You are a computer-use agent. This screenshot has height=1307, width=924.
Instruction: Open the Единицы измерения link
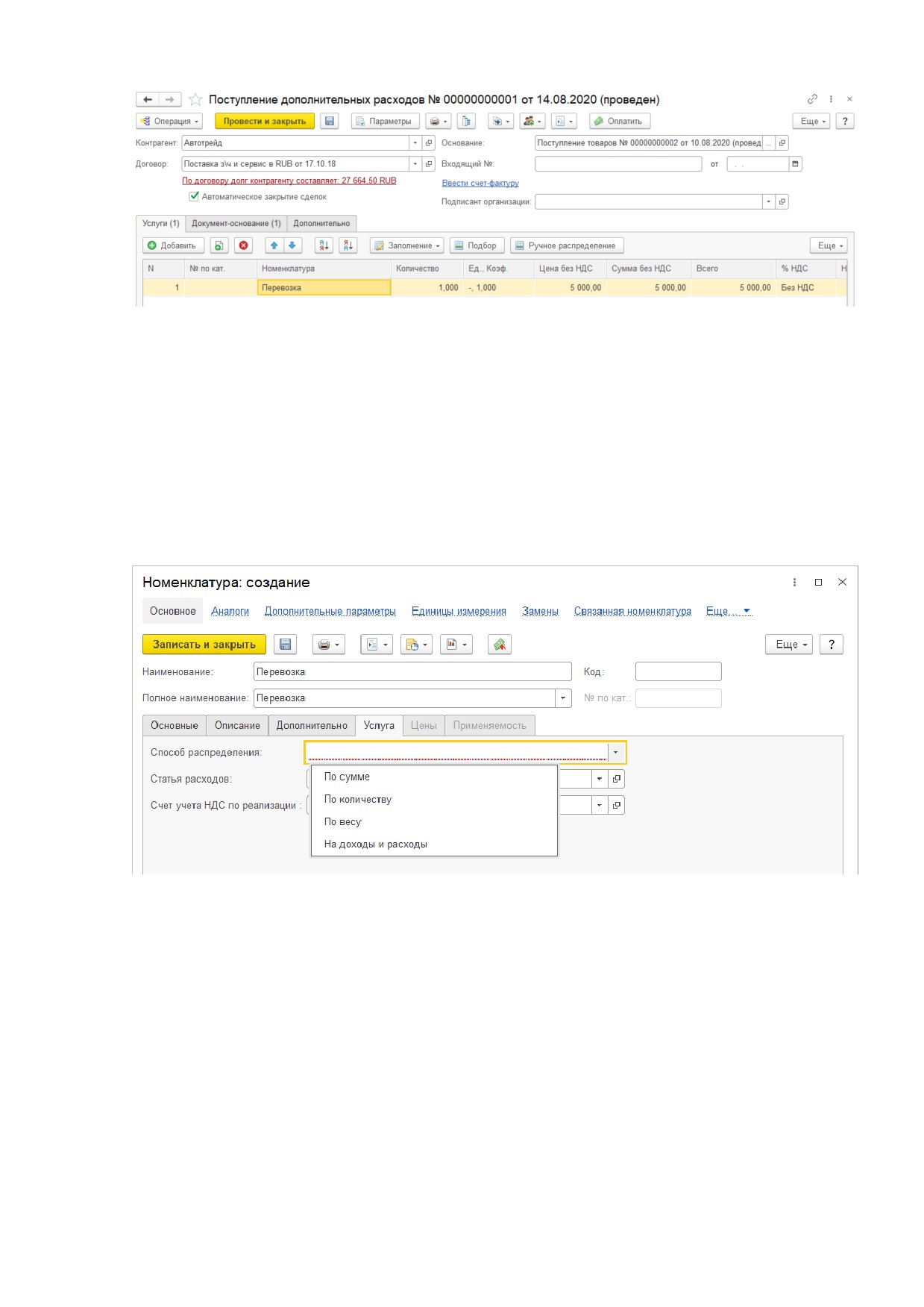pyautogui.click(x=459, y=611)
